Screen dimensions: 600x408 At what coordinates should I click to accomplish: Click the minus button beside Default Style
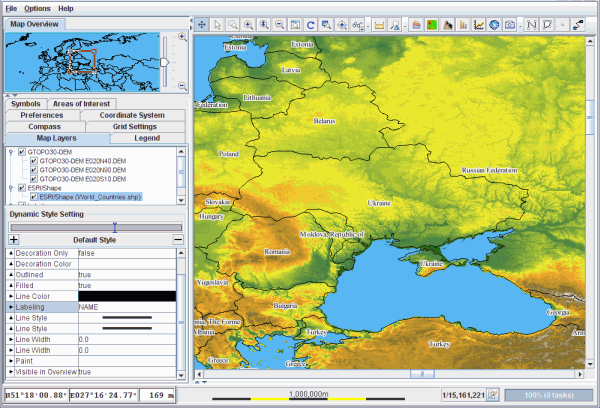coord(178,240)
